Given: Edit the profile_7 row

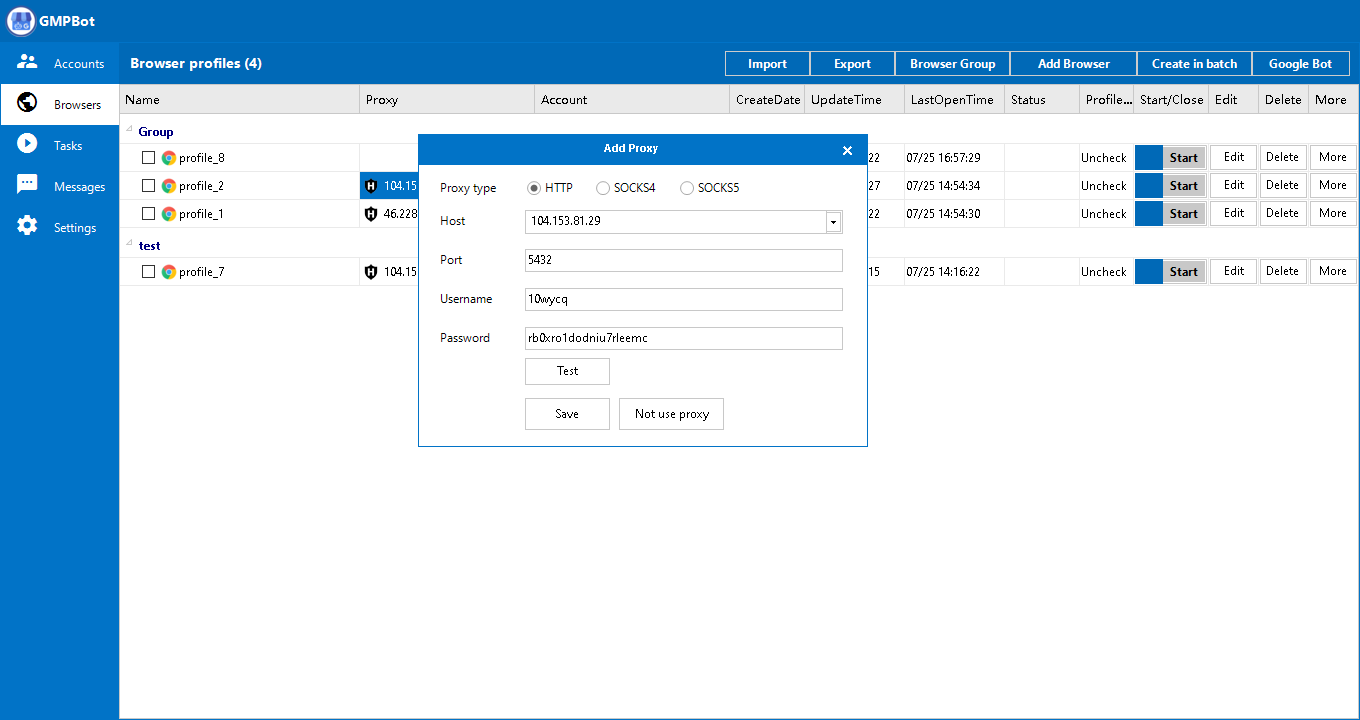Looking at the screenshot, I should pos(1234,271).
